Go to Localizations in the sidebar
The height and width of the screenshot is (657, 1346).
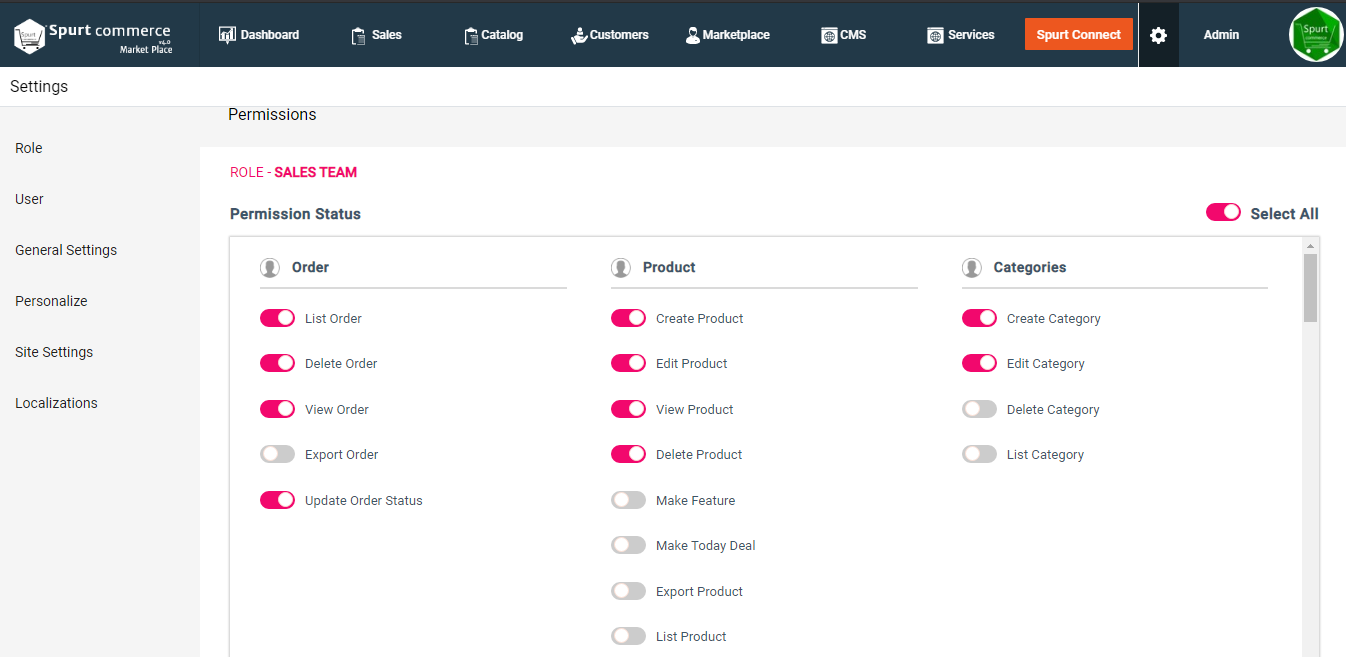56,403
